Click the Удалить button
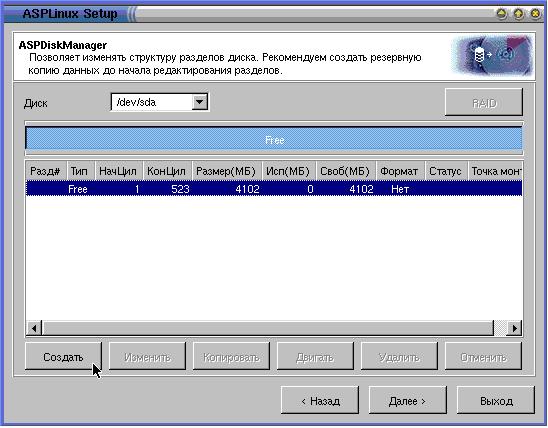Screen dimensions: 548x428 399,357
